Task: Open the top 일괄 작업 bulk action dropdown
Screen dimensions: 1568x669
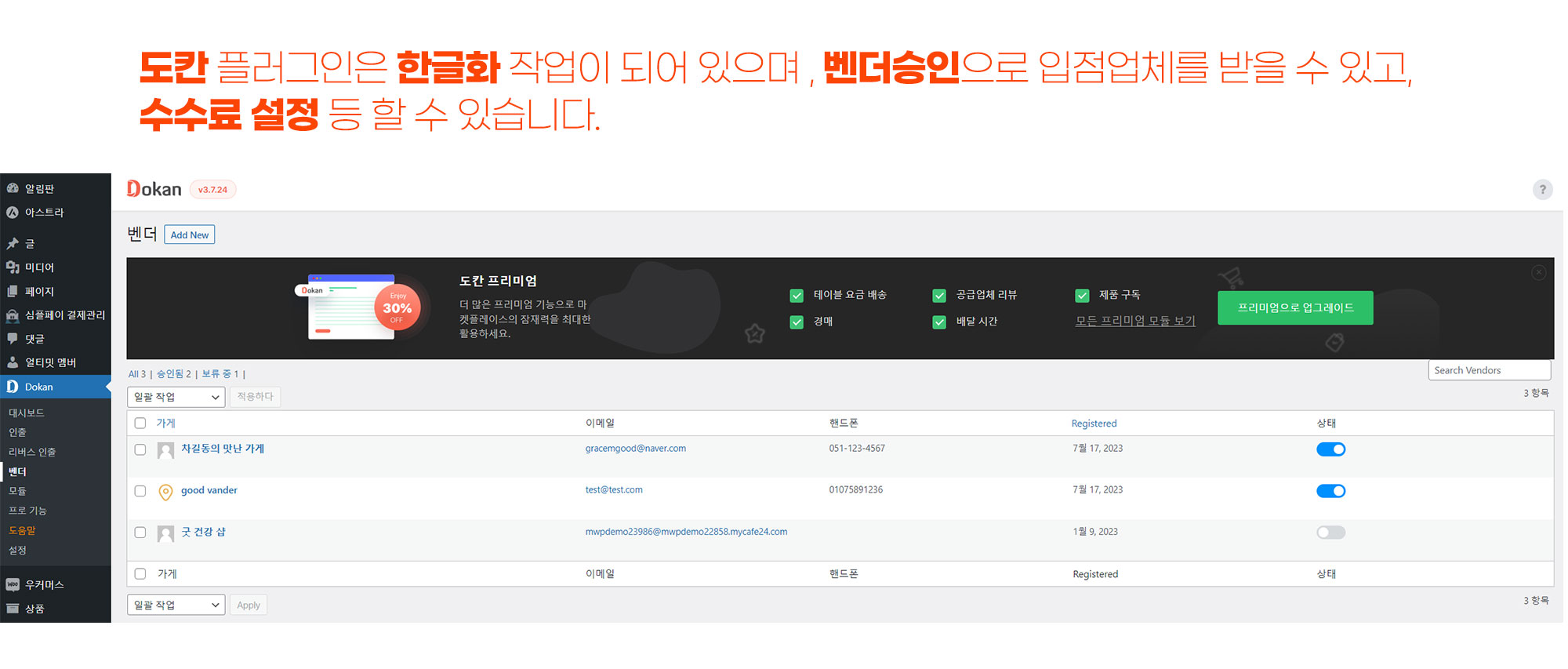Action: [176, 397]
